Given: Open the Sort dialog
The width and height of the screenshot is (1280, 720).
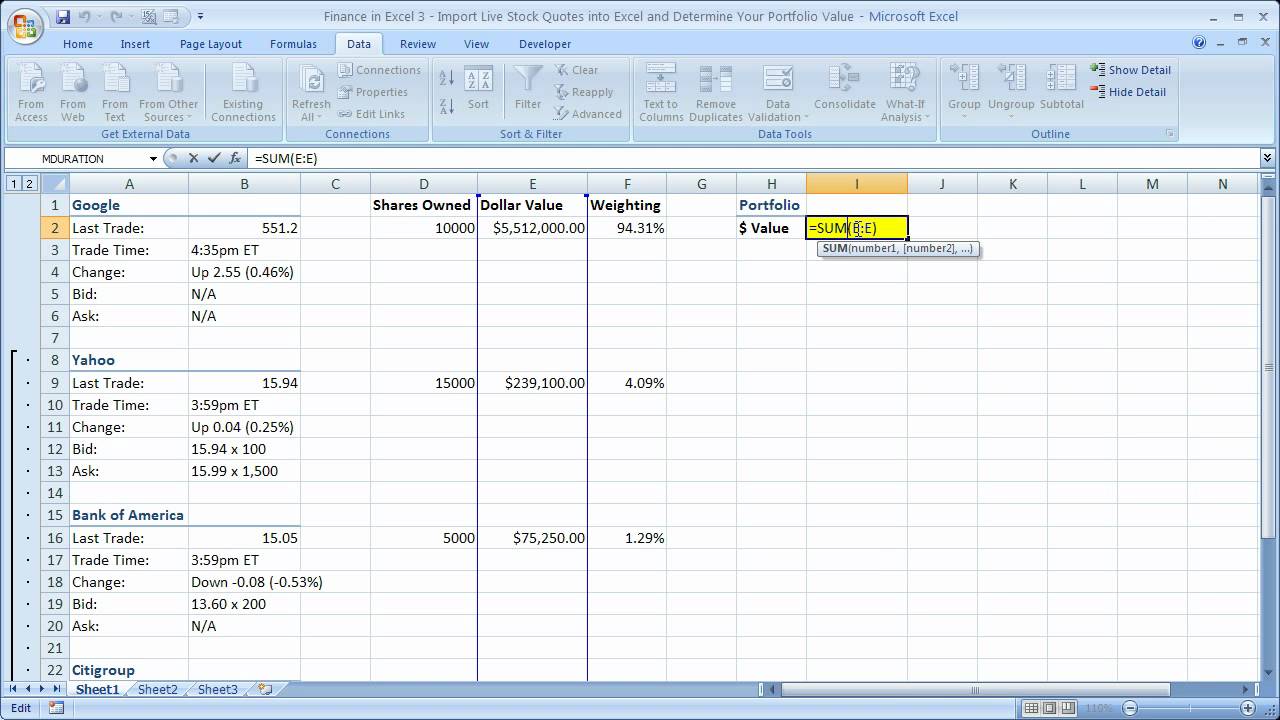Looking at the screenshot, I should coord(479,88).
